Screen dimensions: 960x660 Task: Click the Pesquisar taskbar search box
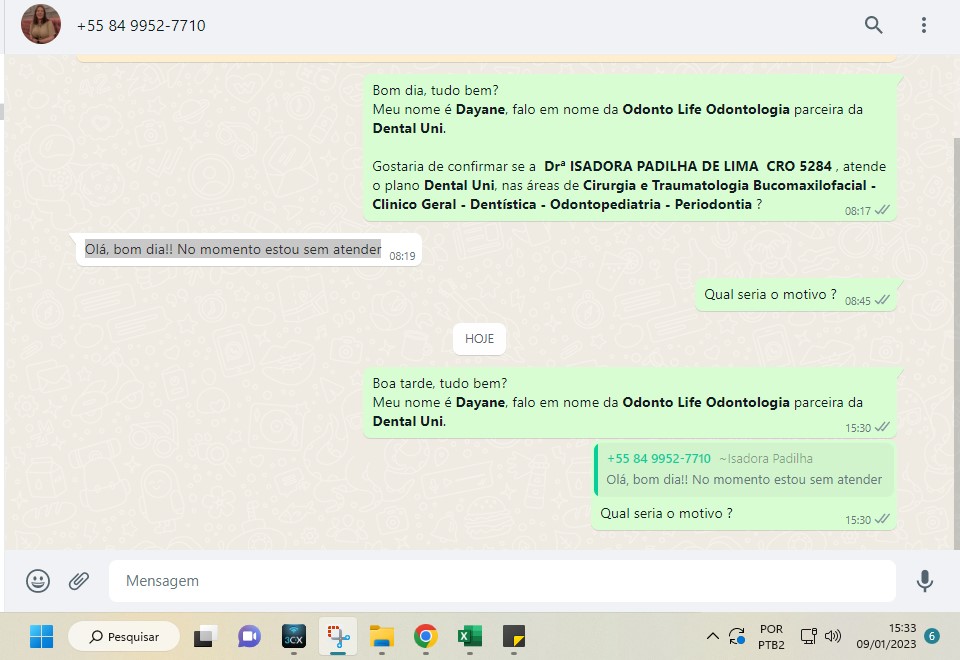(x=124, y=636)
